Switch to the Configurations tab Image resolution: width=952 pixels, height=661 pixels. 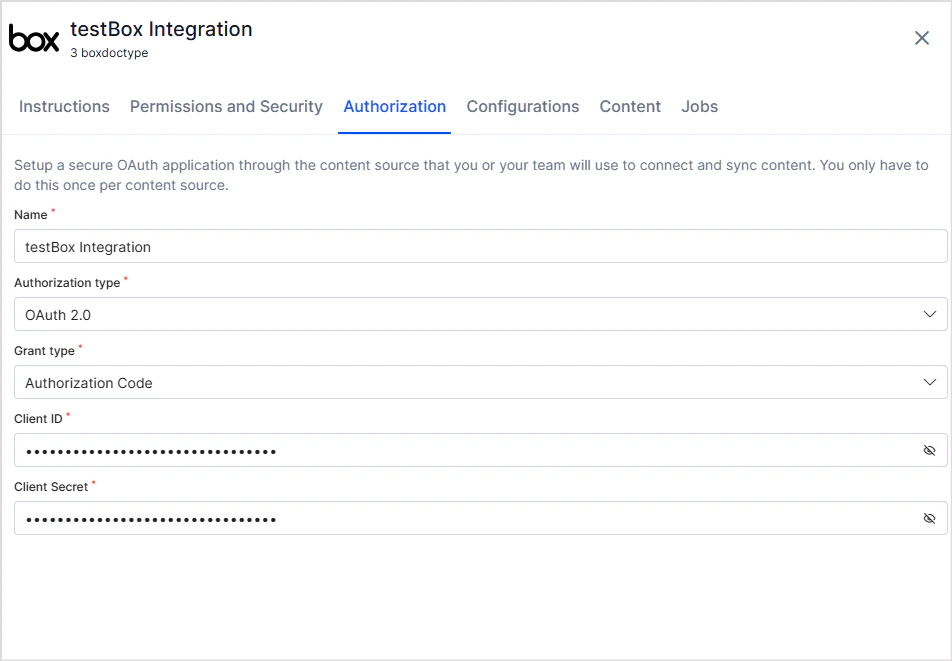click(x=522, y=107)
